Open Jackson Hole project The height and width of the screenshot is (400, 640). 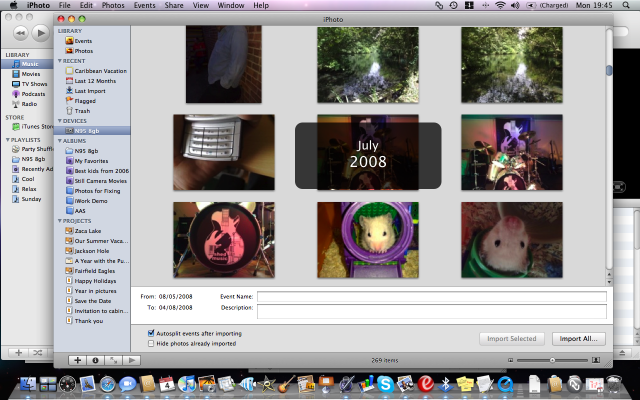click(x=91, y=251)
